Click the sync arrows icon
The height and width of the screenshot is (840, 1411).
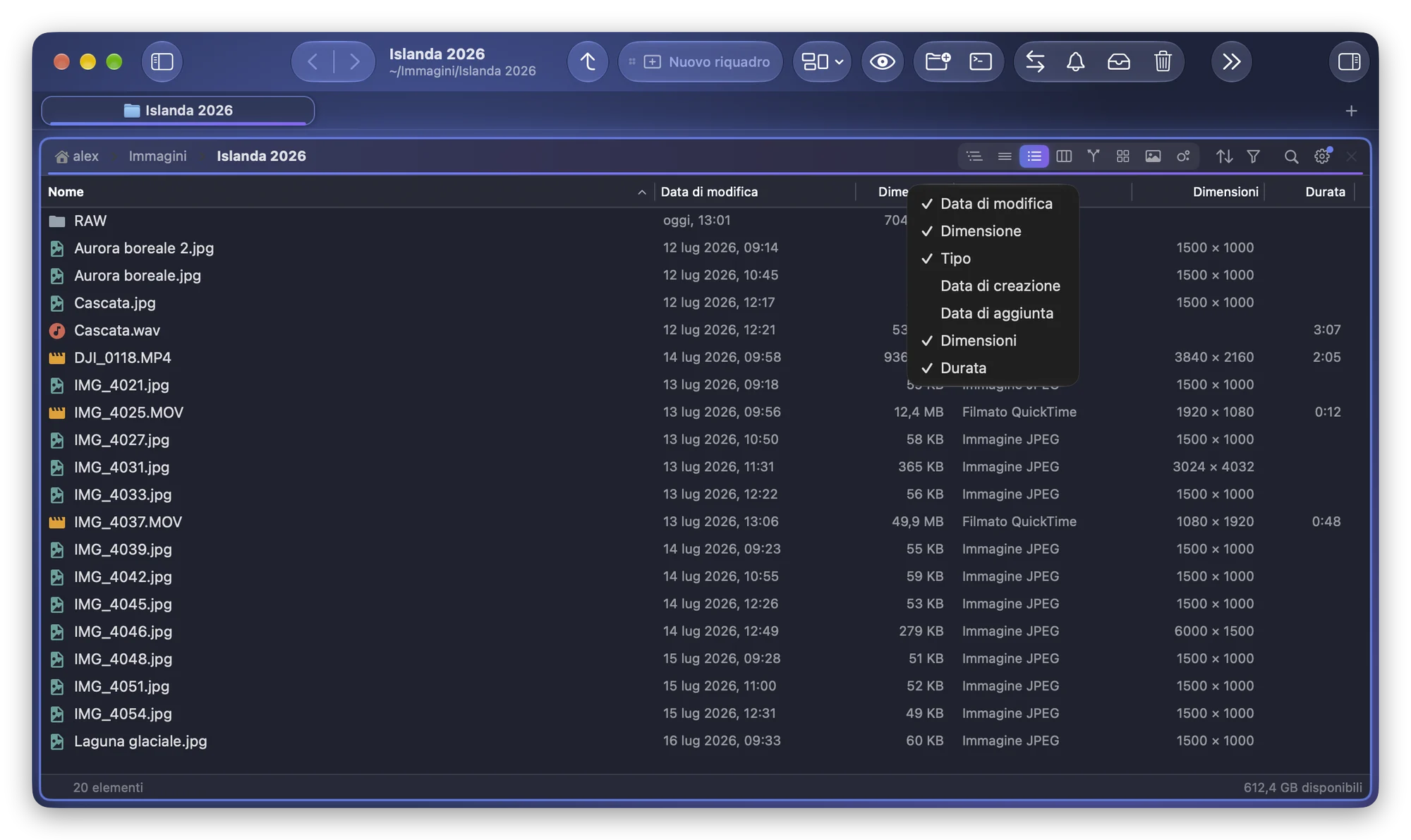pyautogui.click(x=1035, y=61)
